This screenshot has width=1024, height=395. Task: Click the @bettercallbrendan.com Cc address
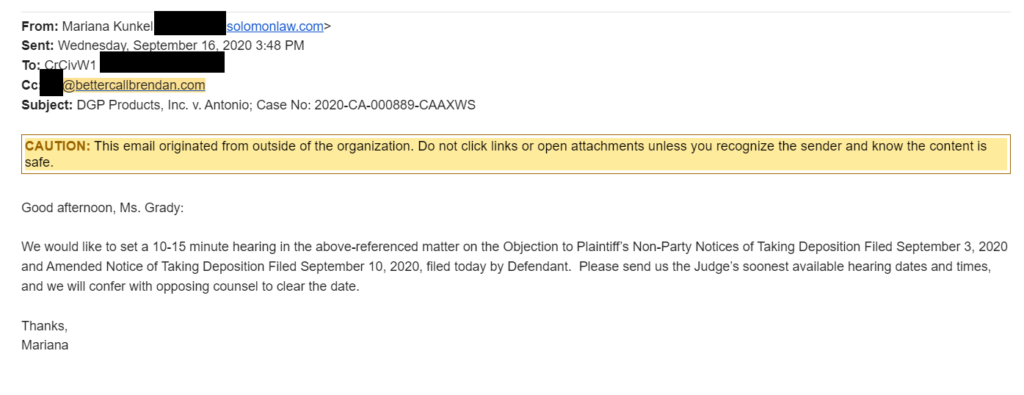tap(134, 85)
